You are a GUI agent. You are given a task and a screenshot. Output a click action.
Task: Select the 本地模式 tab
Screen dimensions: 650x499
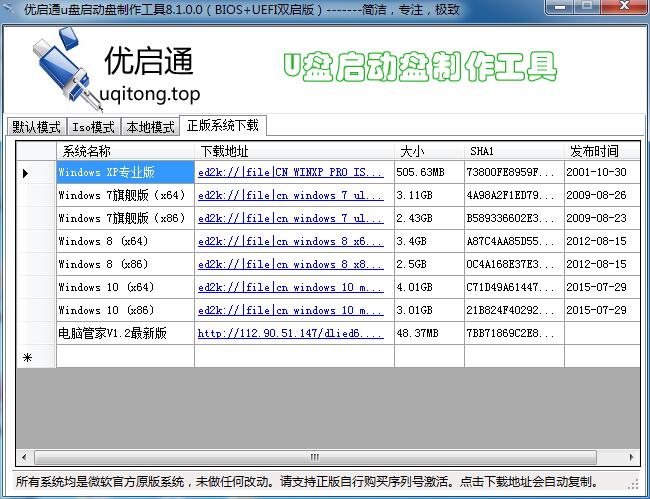coord(150,127)
